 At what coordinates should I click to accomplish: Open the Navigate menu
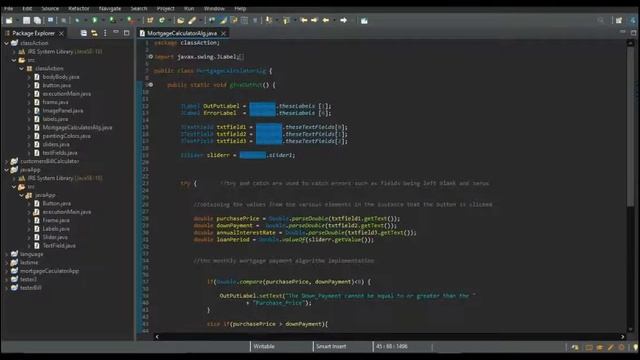110,8
